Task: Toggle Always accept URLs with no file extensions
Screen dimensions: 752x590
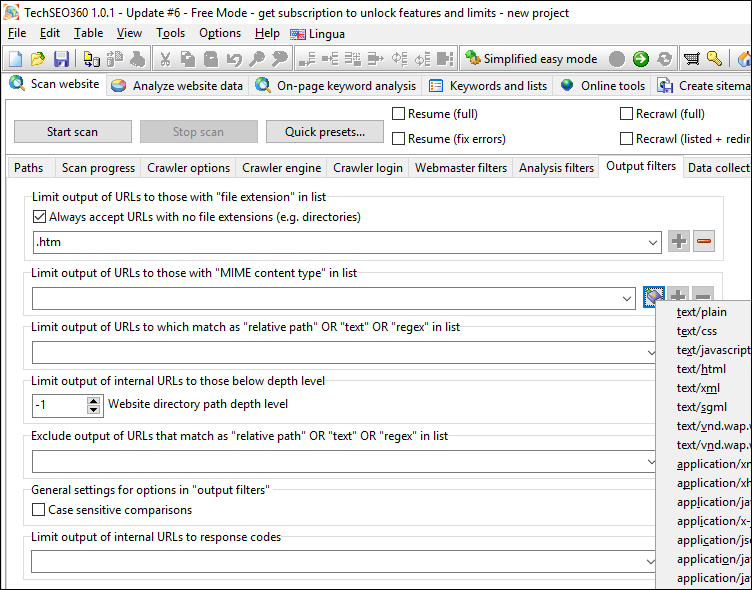Action: click(x=40, y=217)
